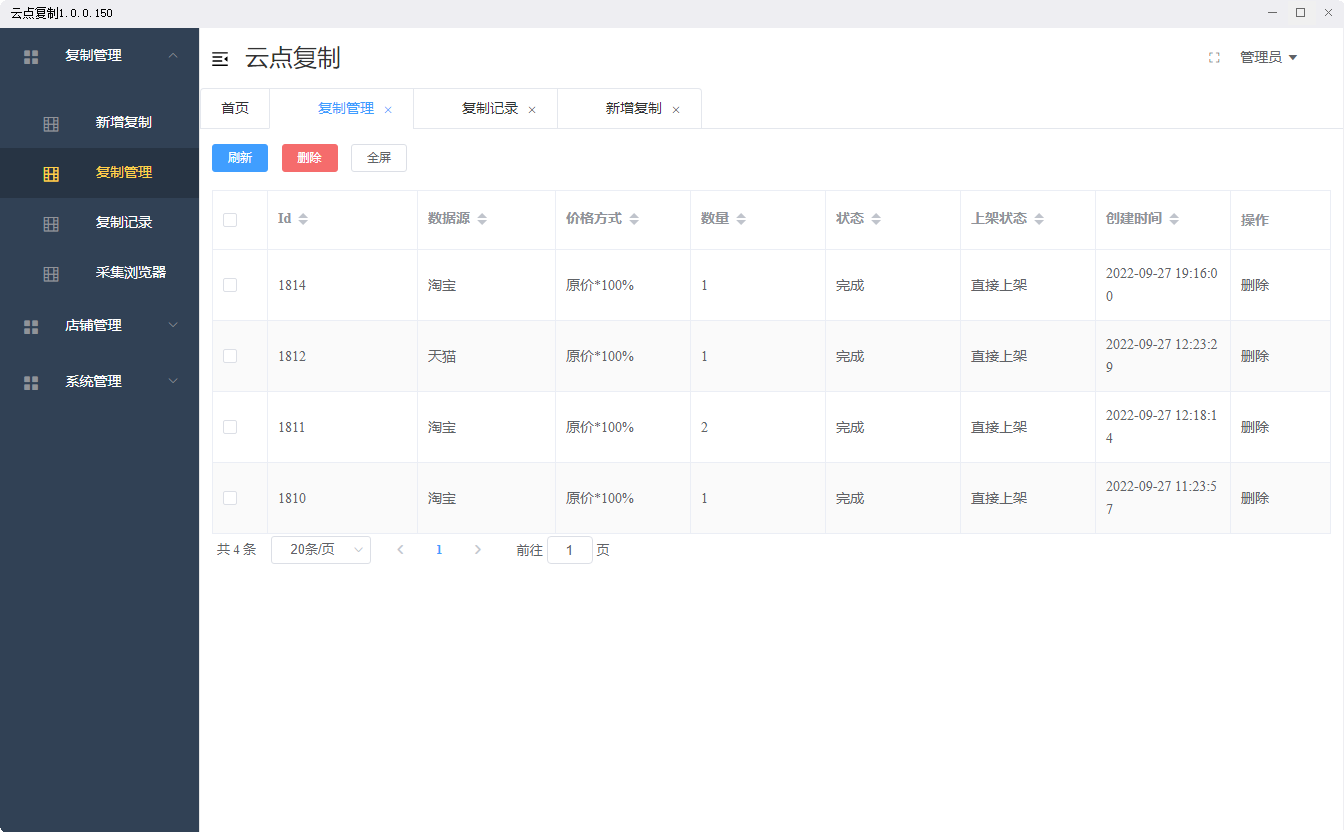Open 复制记录 via its sidebar icon
The height and width of the screenshot is (832, 1344).
coord(51,223)
